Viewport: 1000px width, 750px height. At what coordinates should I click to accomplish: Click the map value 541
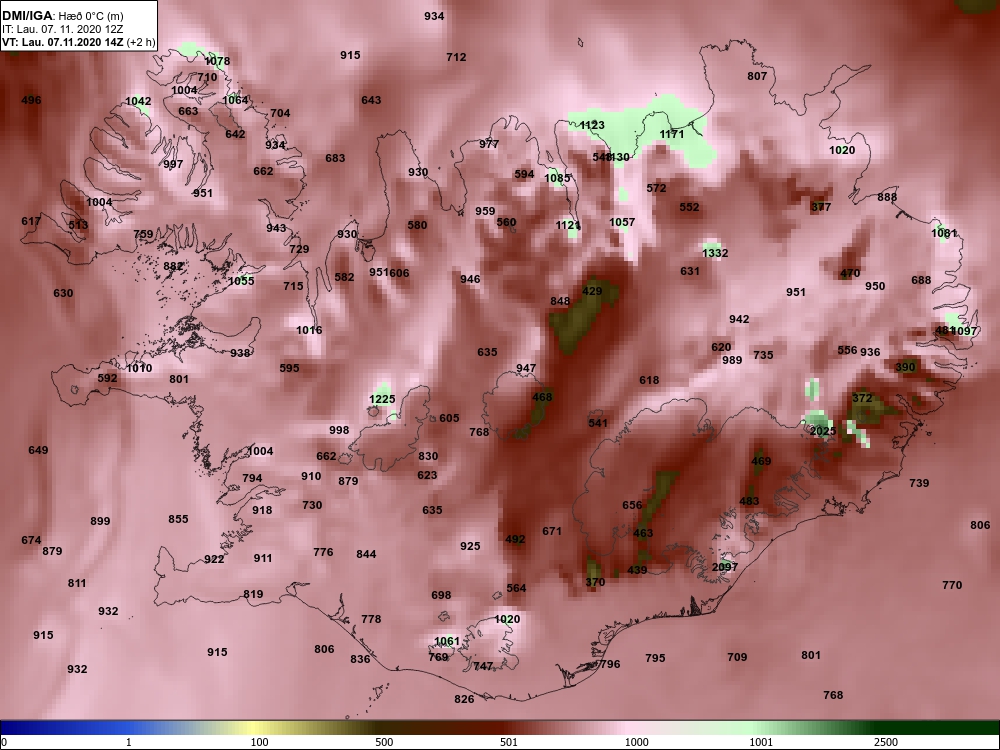[x=598, y=423]
